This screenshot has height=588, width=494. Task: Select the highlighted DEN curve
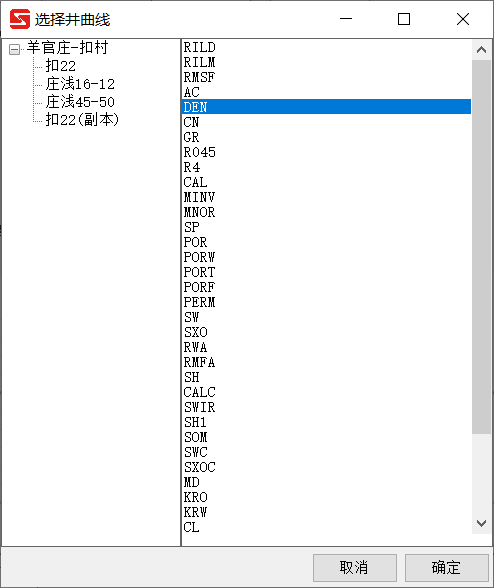pos(326,107)
